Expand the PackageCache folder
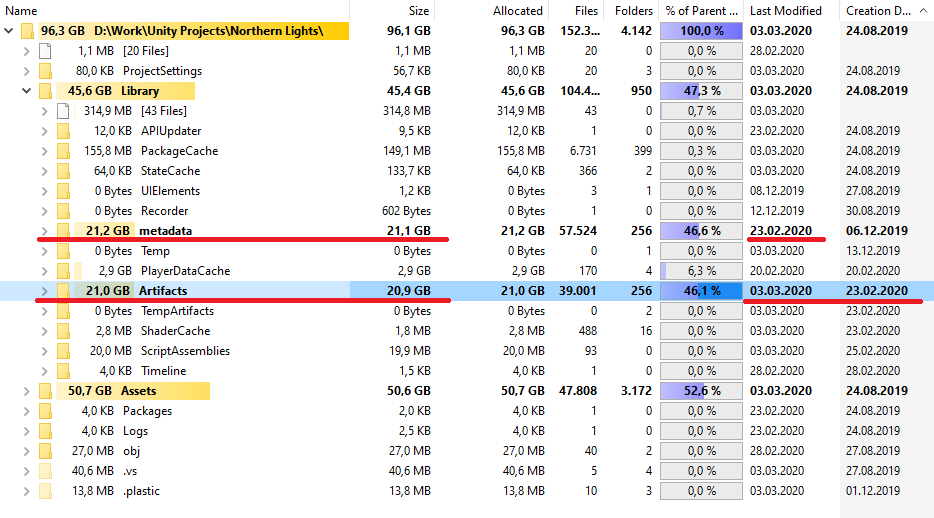This screenshot has width=934, height=518. click(44, 151)
